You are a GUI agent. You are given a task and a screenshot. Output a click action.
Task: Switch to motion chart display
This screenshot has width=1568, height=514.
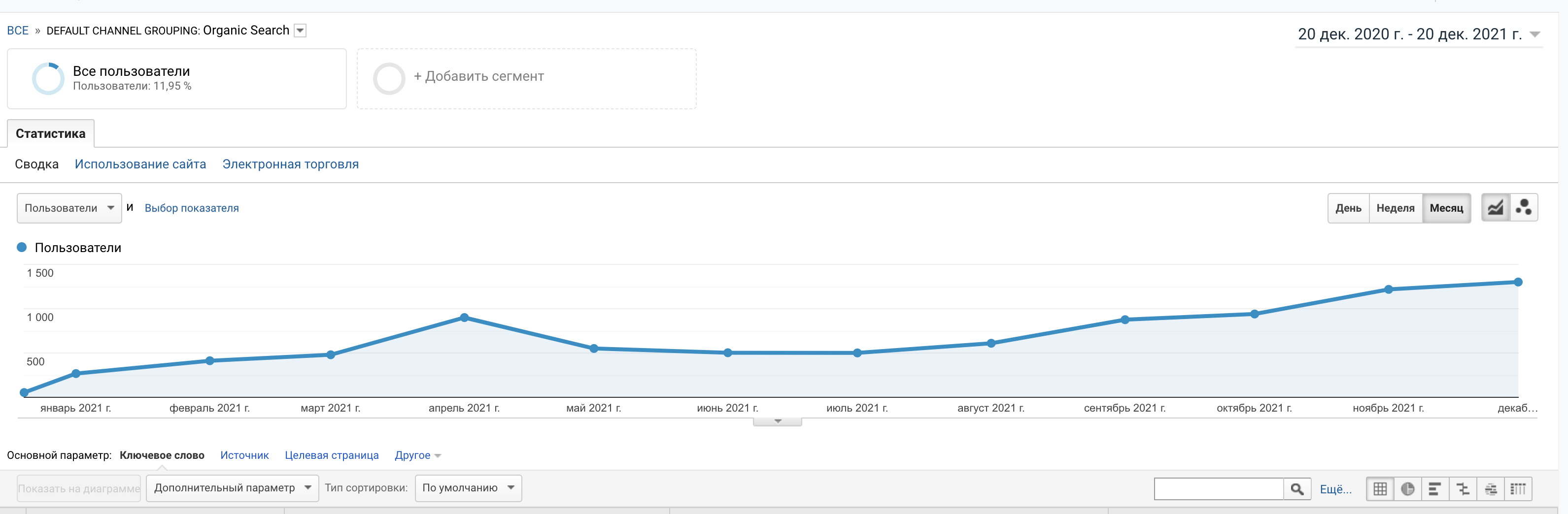(1524, 208)
